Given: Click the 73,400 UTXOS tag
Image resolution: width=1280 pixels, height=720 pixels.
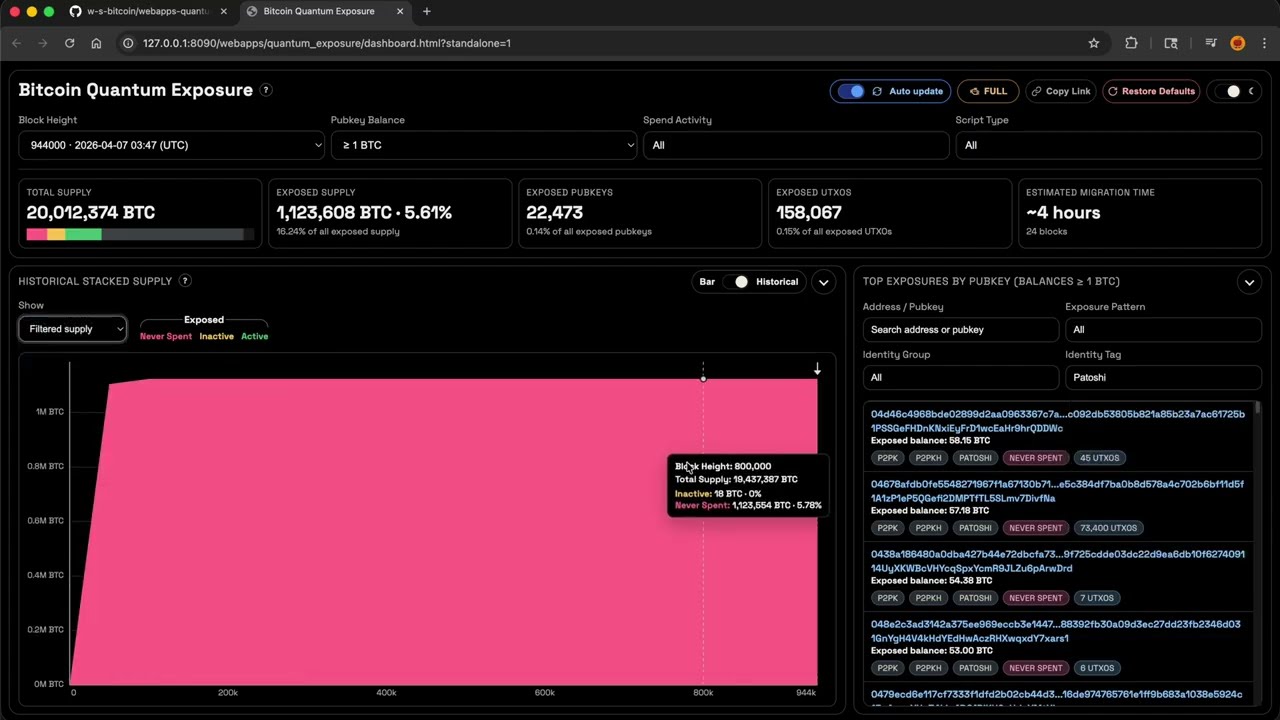Looking at the screenshot, I should tap(1108, 528).
